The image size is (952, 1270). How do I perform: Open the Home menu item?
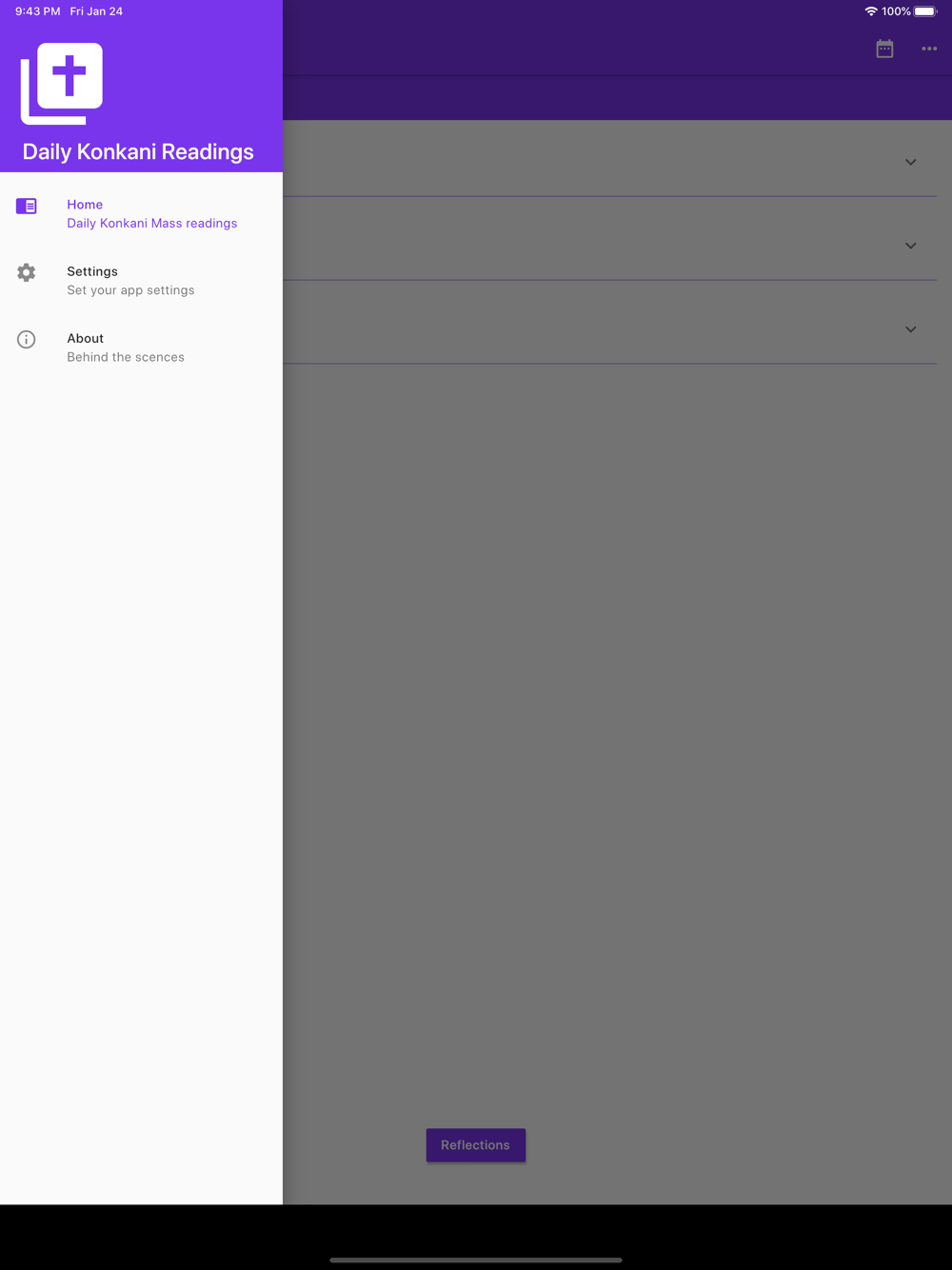pos(141,214)
